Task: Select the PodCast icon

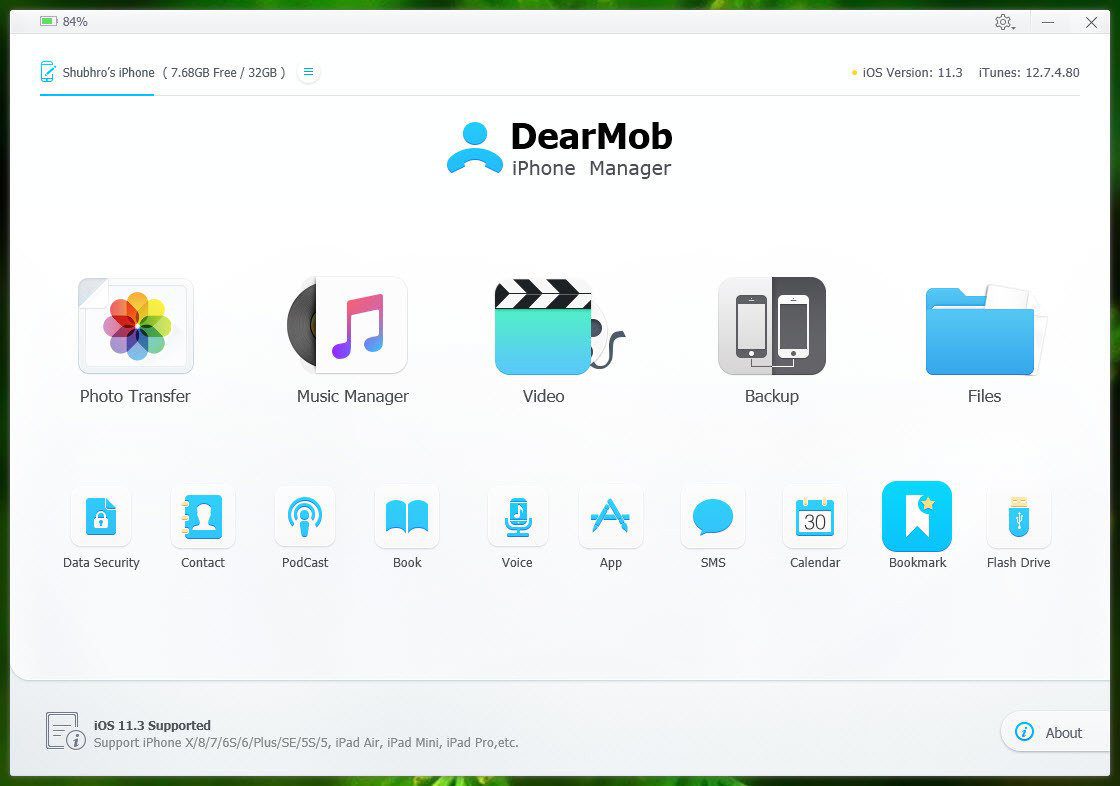Action: click(x=305, y=516)
